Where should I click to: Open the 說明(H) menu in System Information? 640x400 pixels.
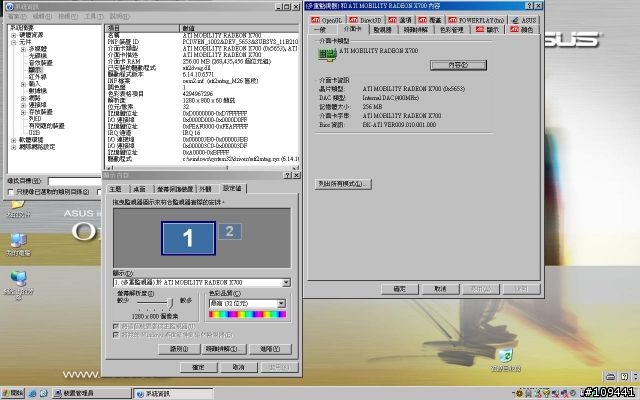120,16
